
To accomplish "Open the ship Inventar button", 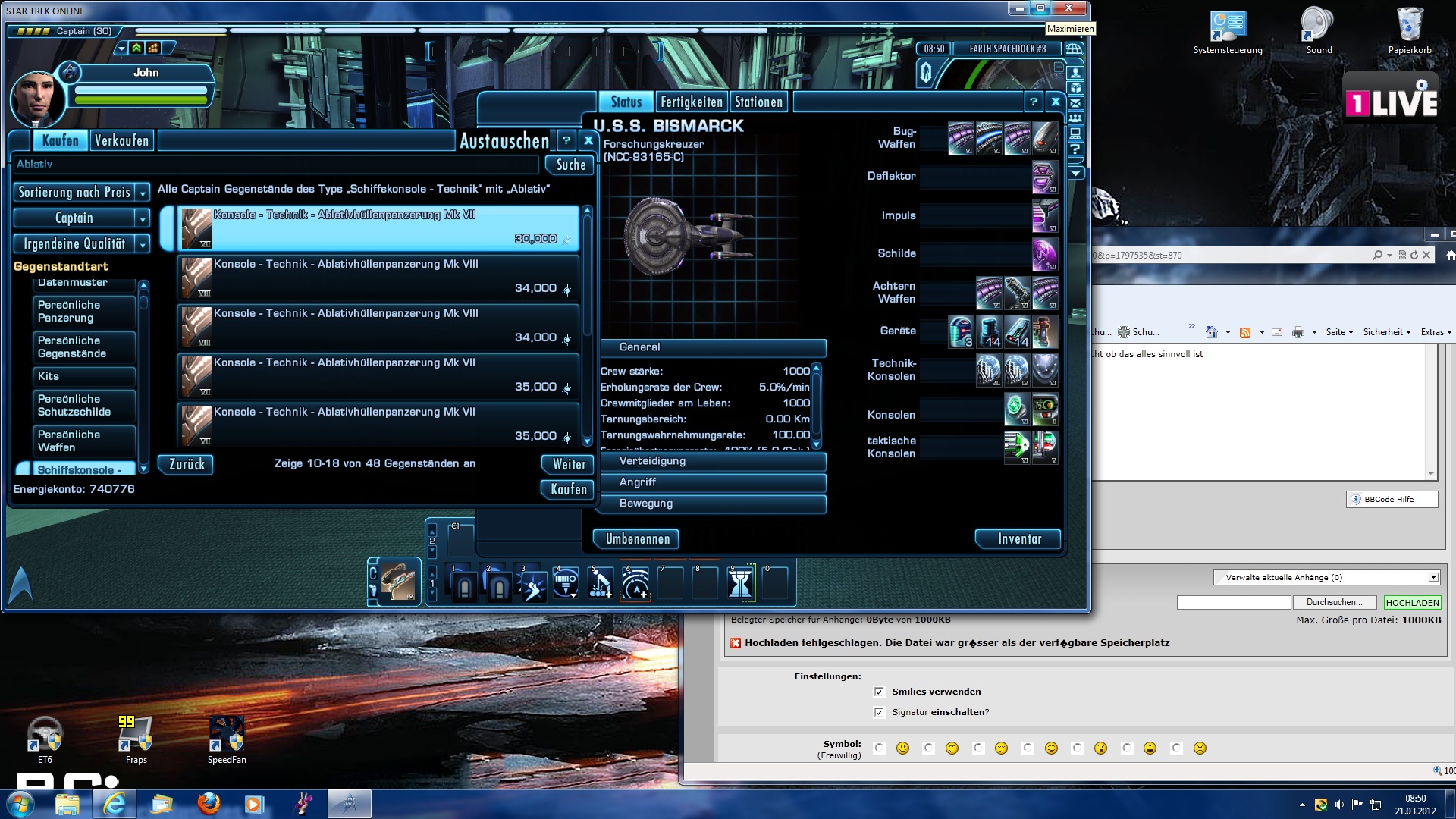I will [x=1019, y=539].
